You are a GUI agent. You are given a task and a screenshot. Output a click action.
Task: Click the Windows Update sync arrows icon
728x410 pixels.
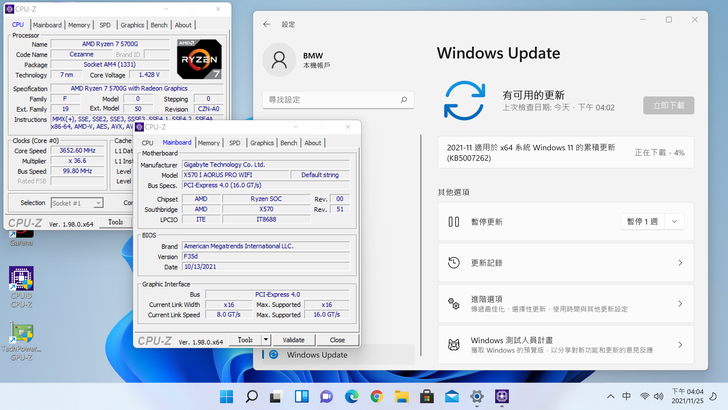465,102
